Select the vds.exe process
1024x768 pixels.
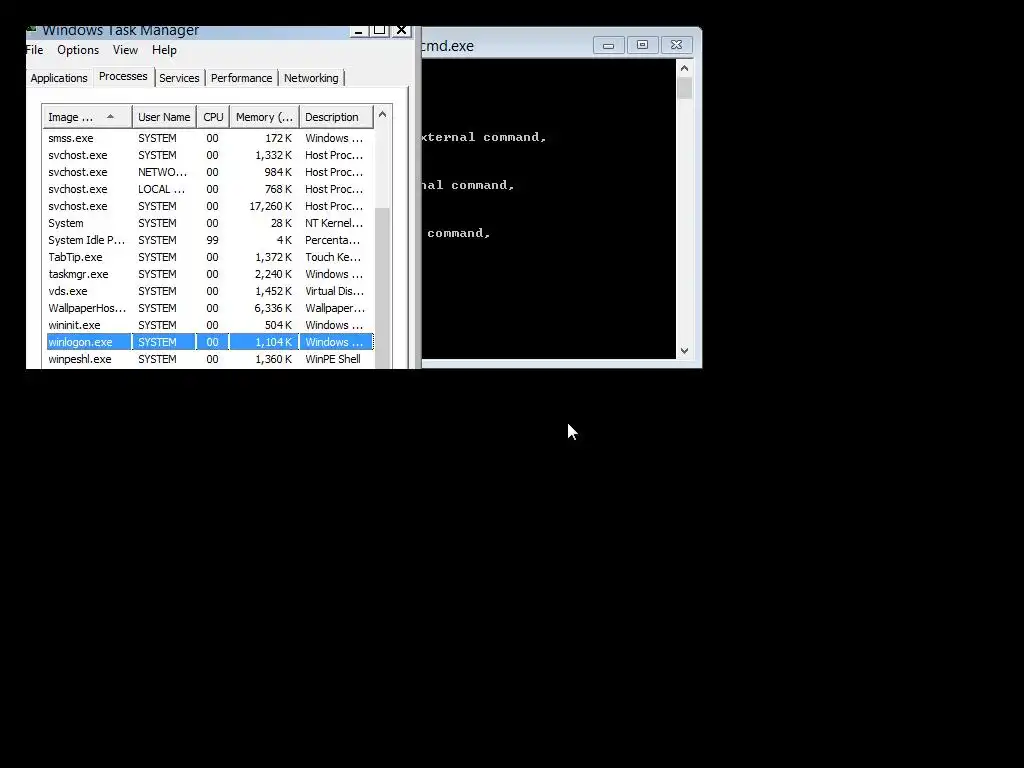click(209, 291)
